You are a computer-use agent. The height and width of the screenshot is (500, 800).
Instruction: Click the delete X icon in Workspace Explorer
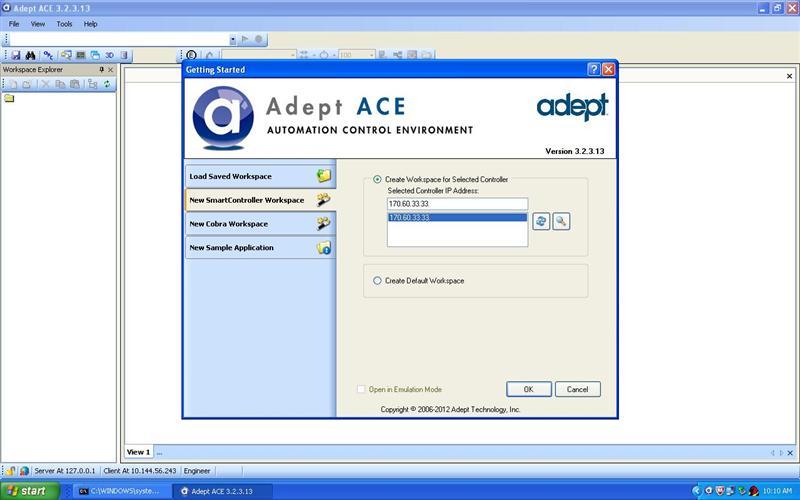click(45, 84)
